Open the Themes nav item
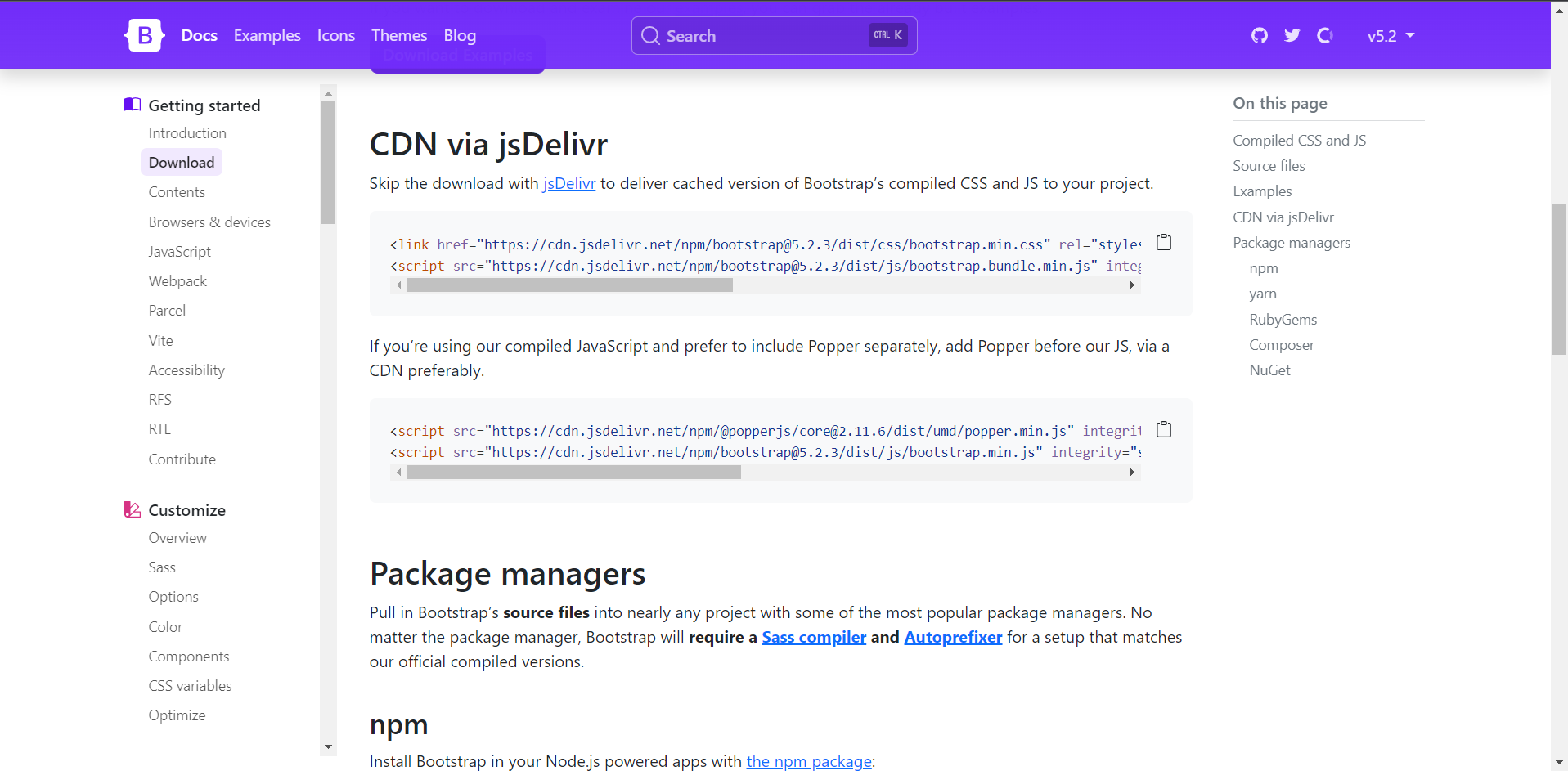Viewport: 1568px width, 771px height. tap(399, 36)
